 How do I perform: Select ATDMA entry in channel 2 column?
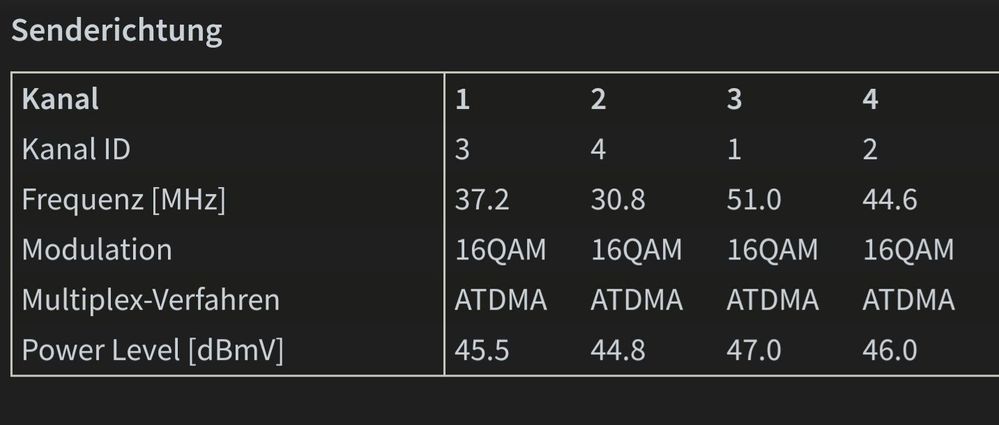pos(637,300)
